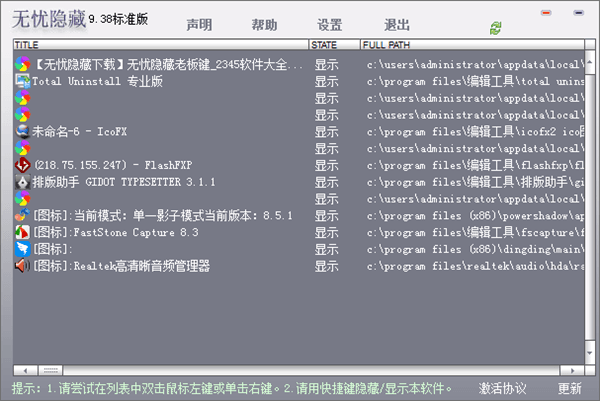Click the GIDOT TYPESETTER row icon
Screen dimensions: 600x401
point(22,182)
